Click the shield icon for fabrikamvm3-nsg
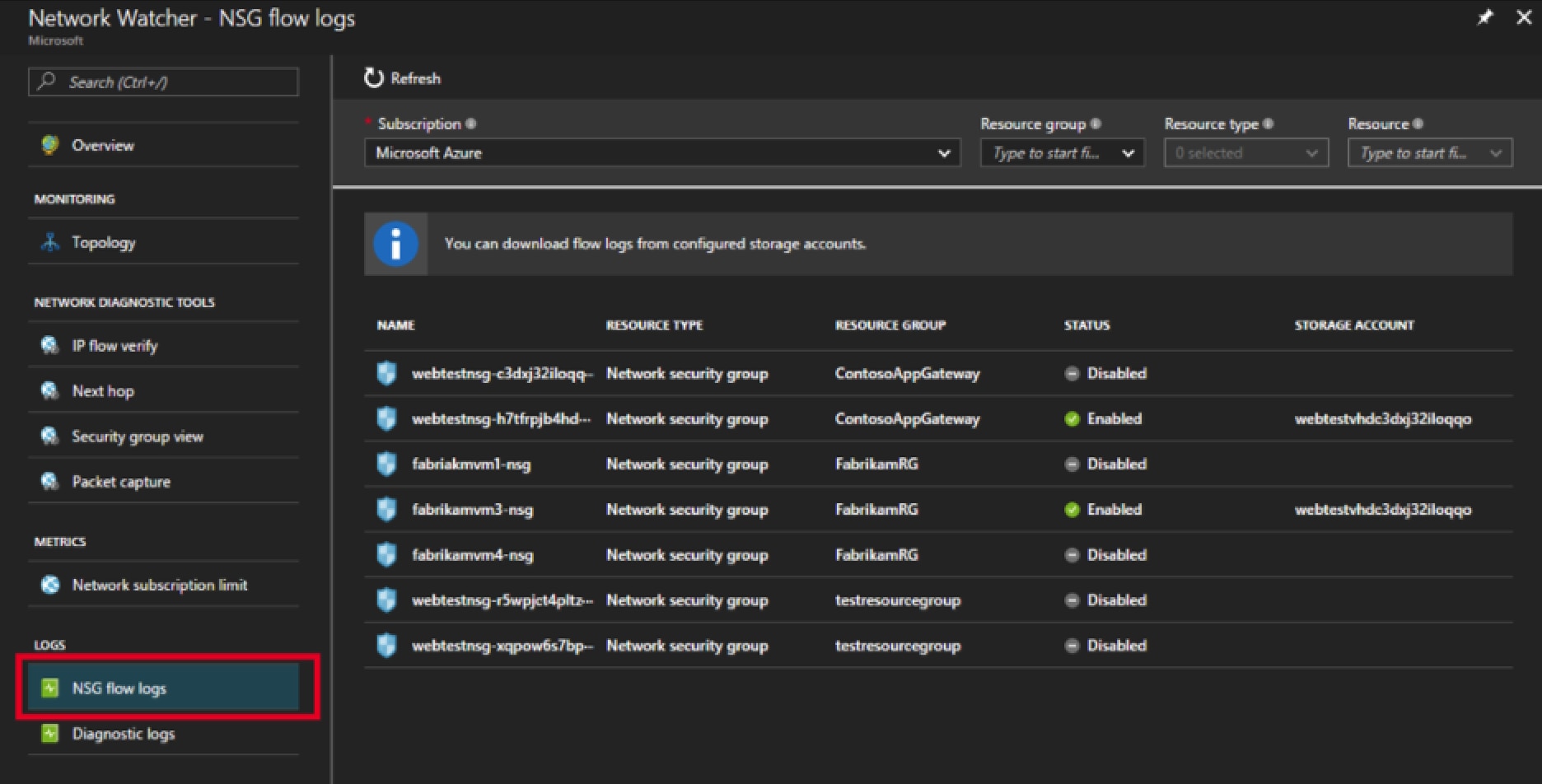 click(386, 510)
